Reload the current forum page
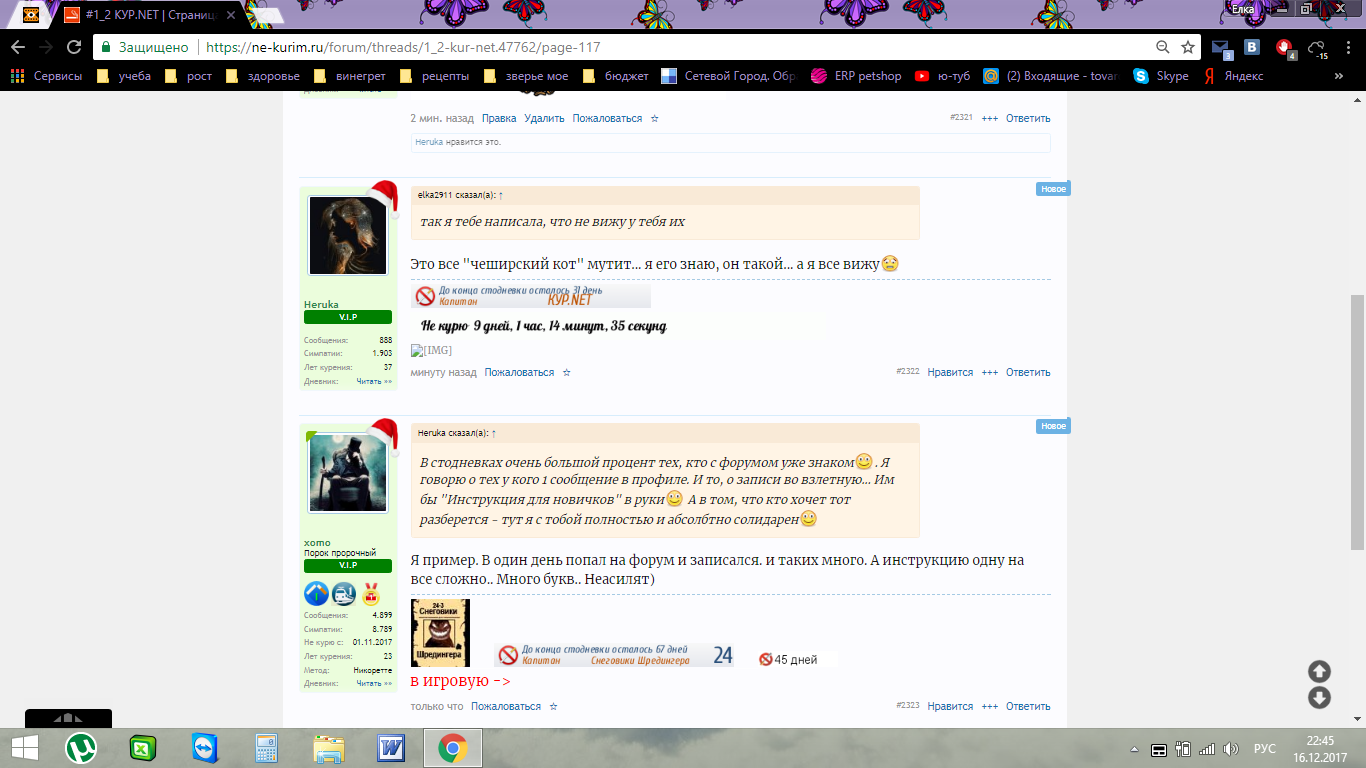 [74, 47]
